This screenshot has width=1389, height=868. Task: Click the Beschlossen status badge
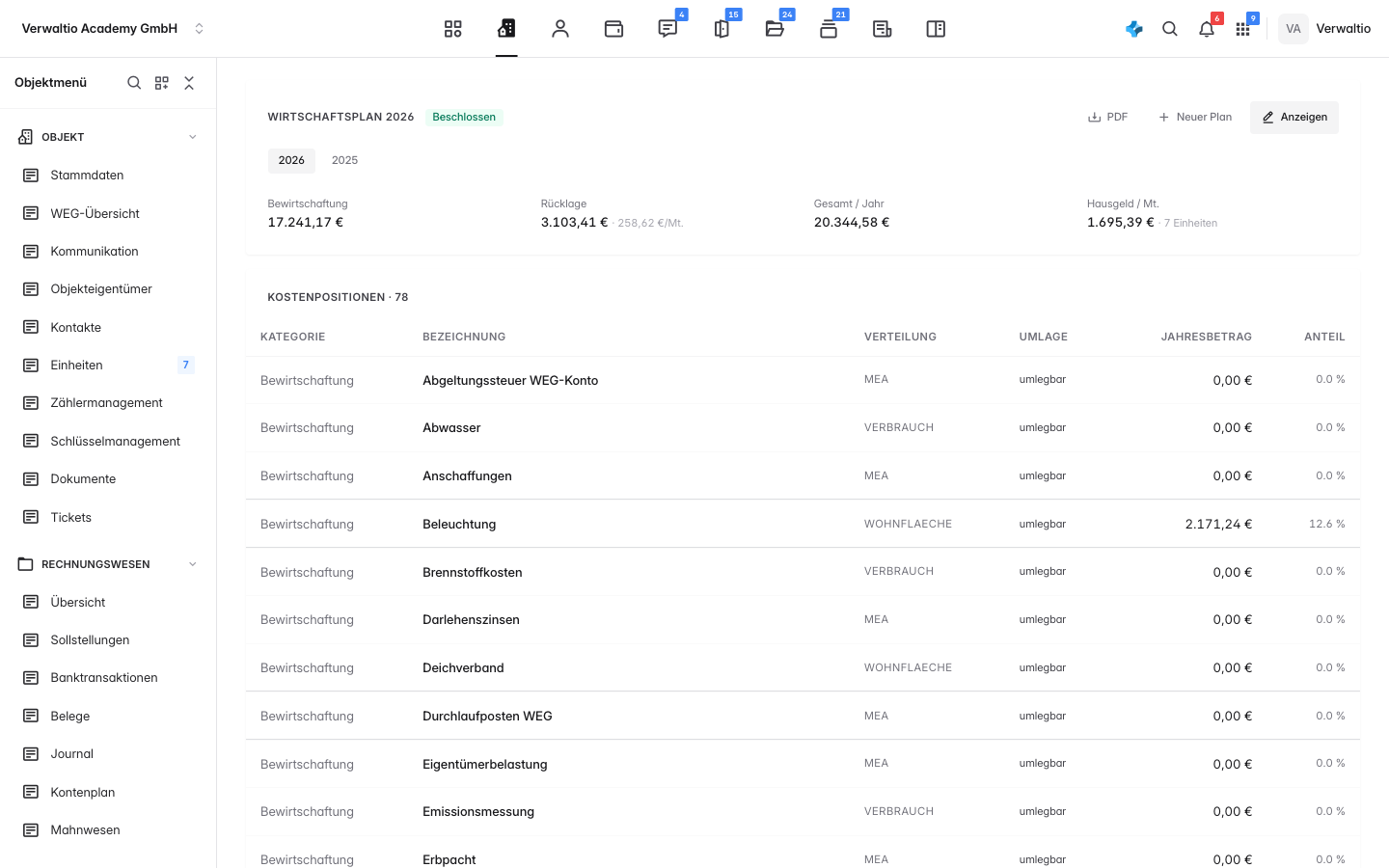464,118
